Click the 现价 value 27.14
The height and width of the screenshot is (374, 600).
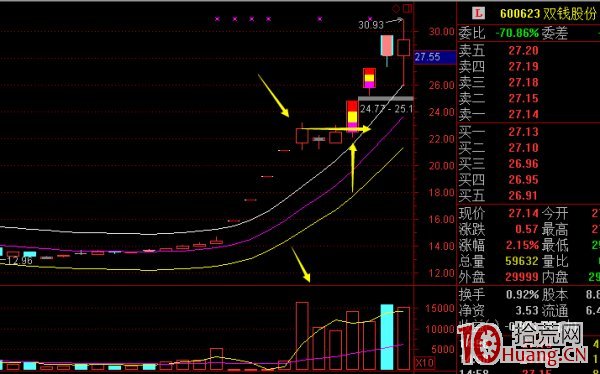click(523, 214)
